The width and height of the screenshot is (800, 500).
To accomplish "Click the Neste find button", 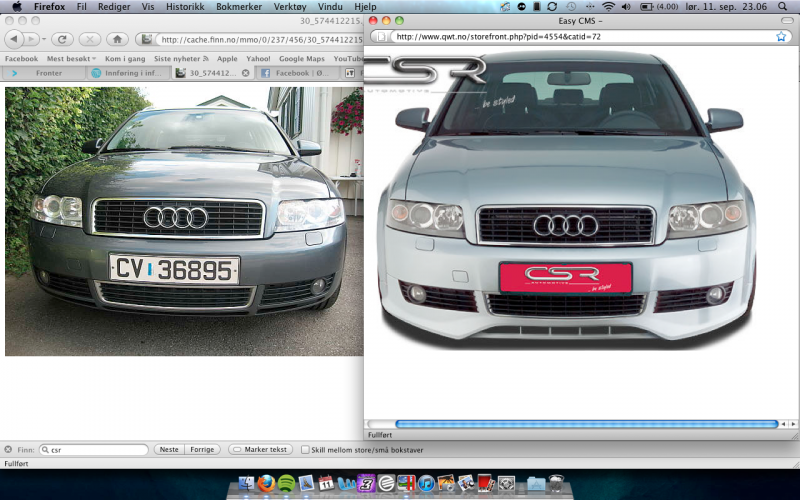I will point(169,450).
